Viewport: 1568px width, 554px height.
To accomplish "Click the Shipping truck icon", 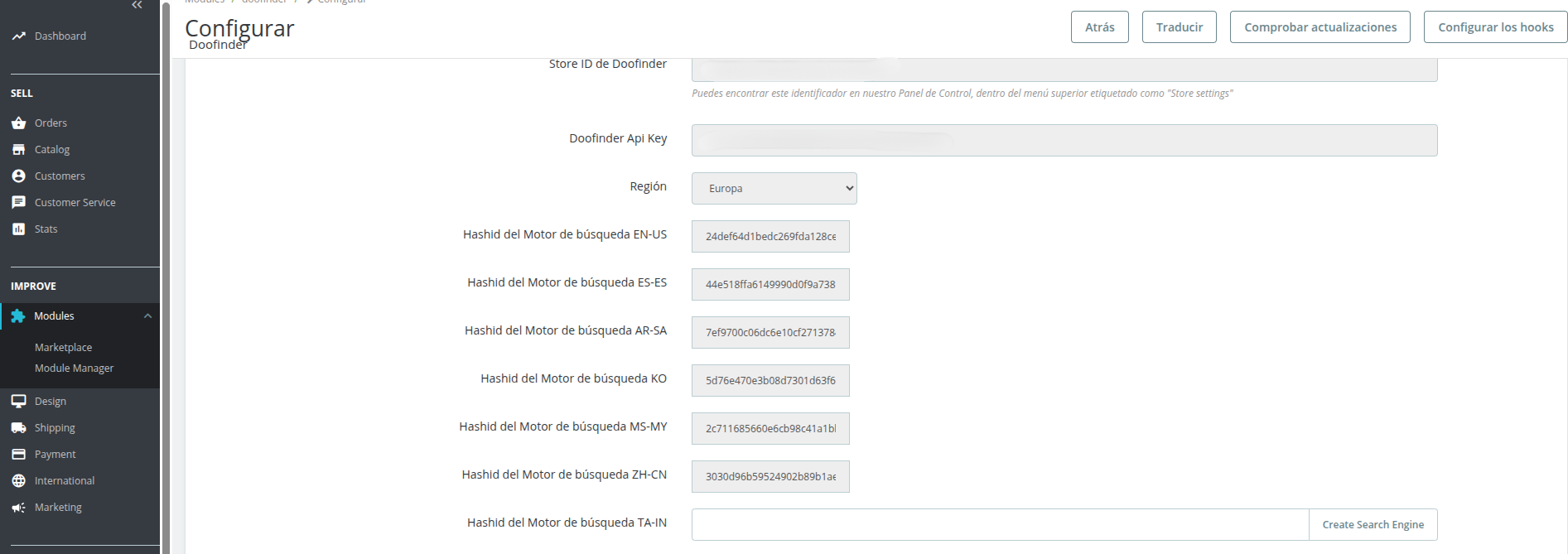I will [x=18, y=428].
